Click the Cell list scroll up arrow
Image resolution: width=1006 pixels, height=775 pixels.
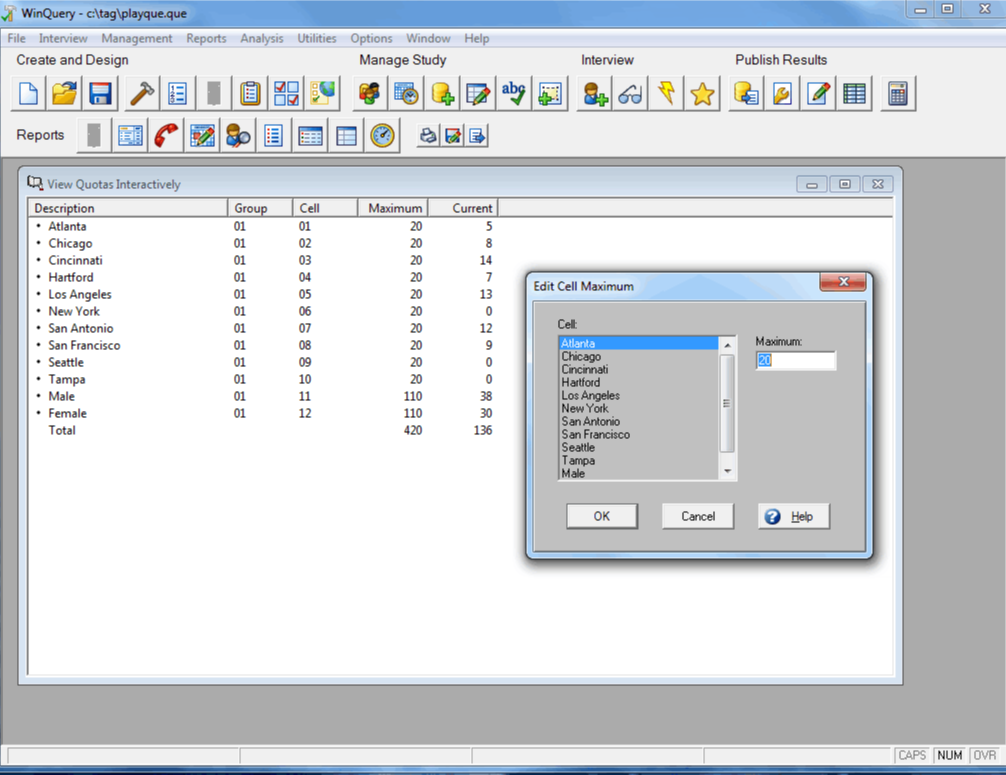click(728, 345)
